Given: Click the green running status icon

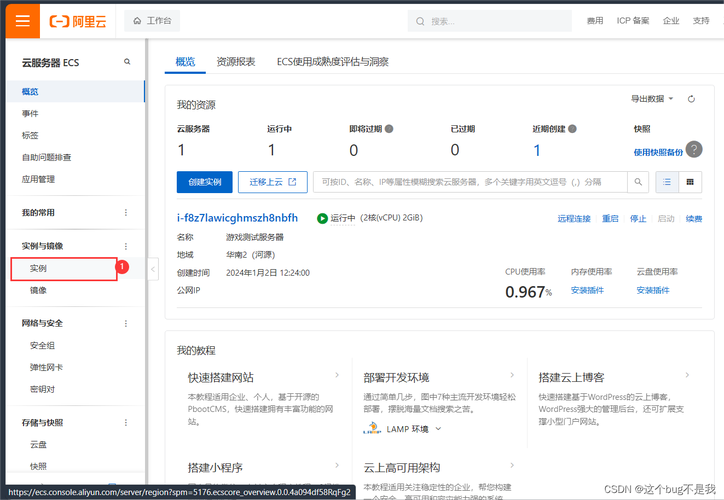Looking at the screenshot, I should click(322, 218).
